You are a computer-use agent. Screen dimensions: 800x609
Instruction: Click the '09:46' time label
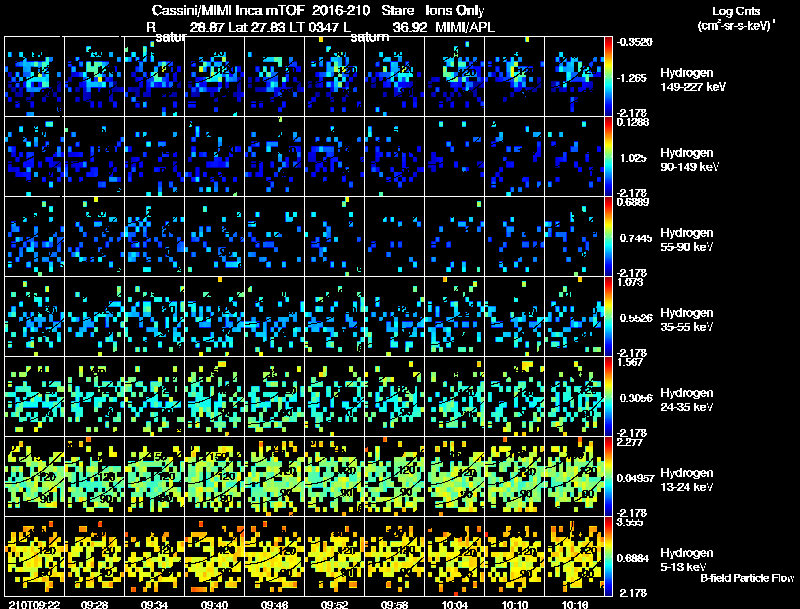(x=274, y=604)
